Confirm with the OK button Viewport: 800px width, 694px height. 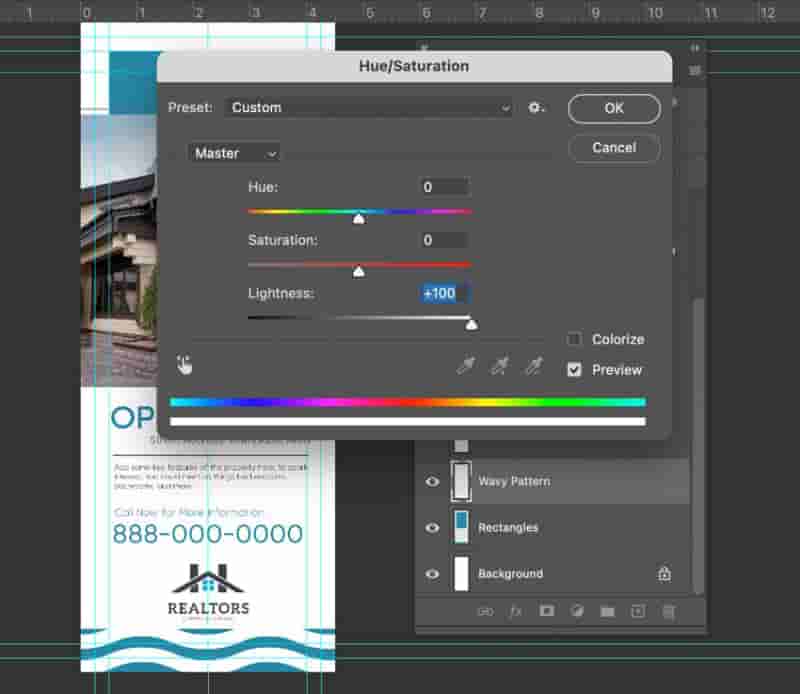[614, 108]
